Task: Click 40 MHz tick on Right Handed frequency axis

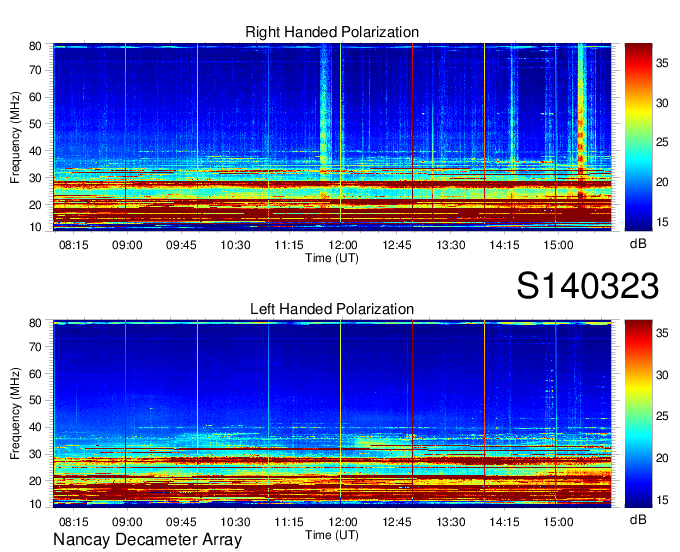Action: [x=35, y=151]
